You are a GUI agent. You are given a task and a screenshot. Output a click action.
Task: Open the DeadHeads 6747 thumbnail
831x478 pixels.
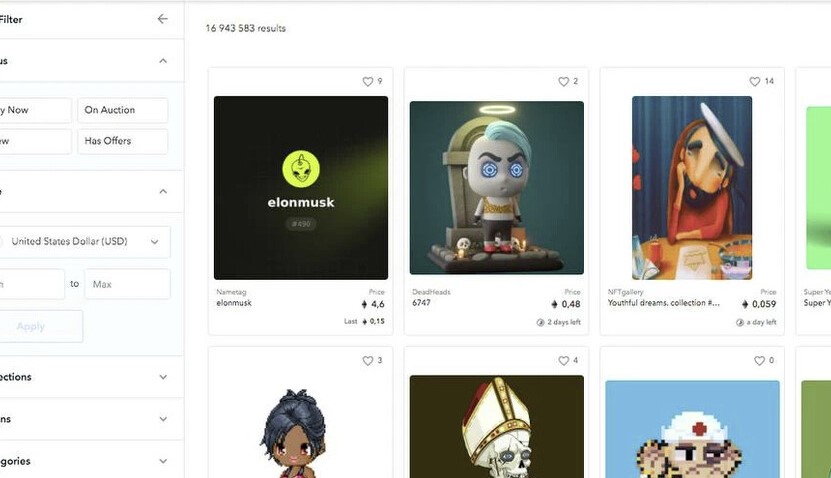(497, 188)
